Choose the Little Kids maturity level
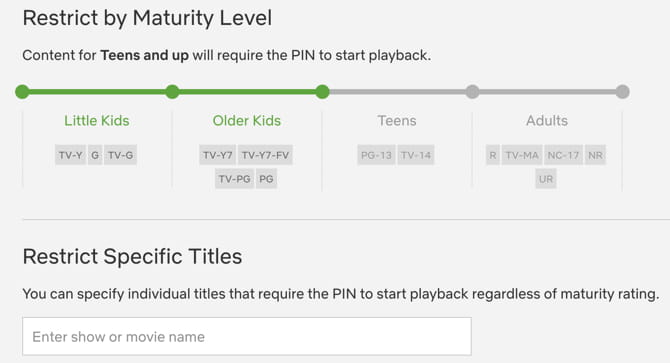670x363 pixels. coord(97,121)
